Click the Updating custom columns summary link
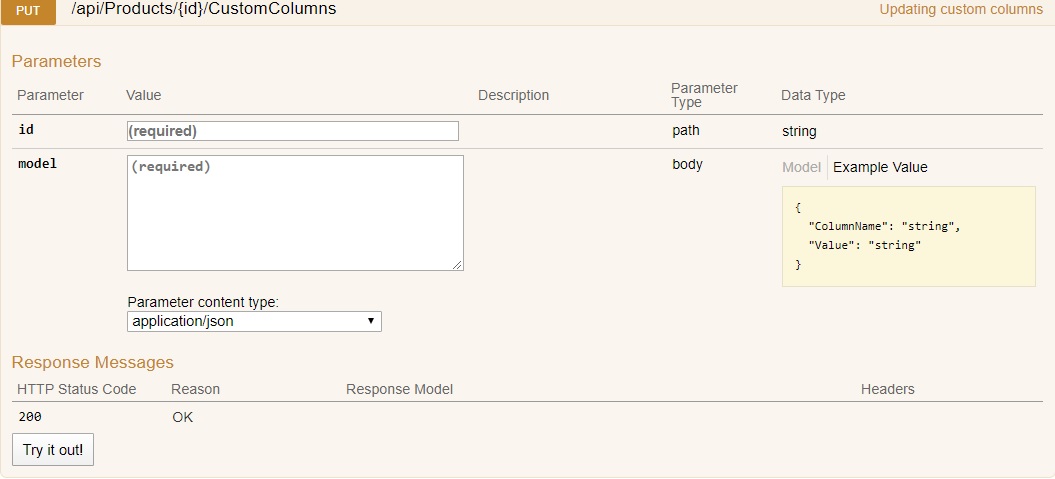 (961, 9)
